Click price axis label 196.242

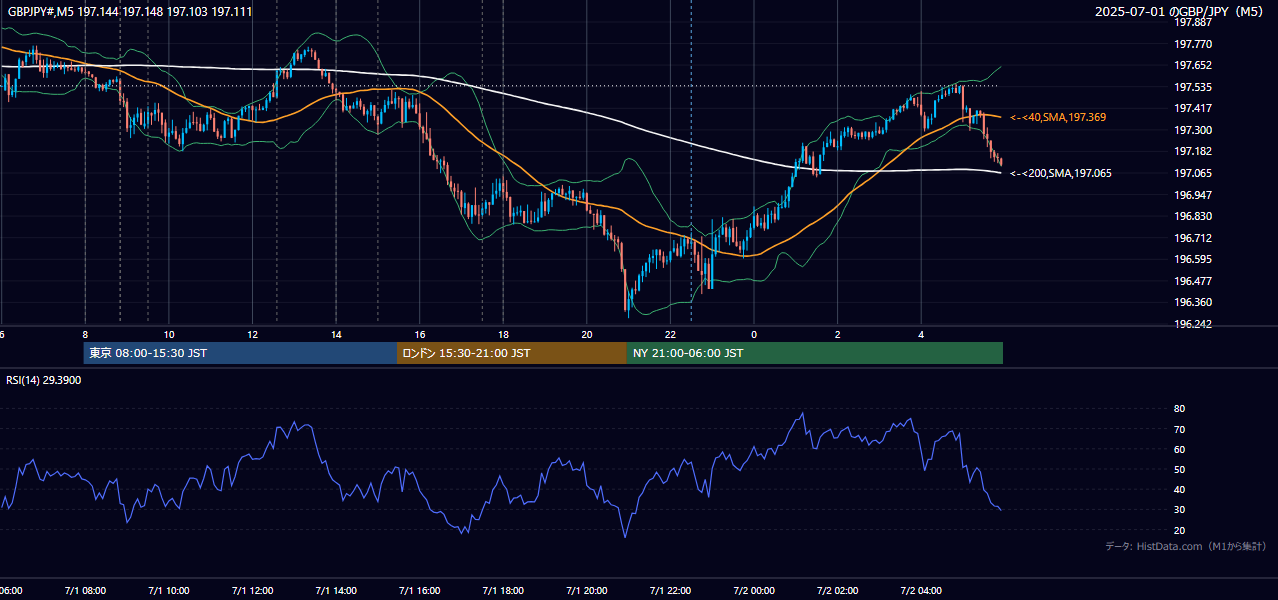[x=1192, y=325]
